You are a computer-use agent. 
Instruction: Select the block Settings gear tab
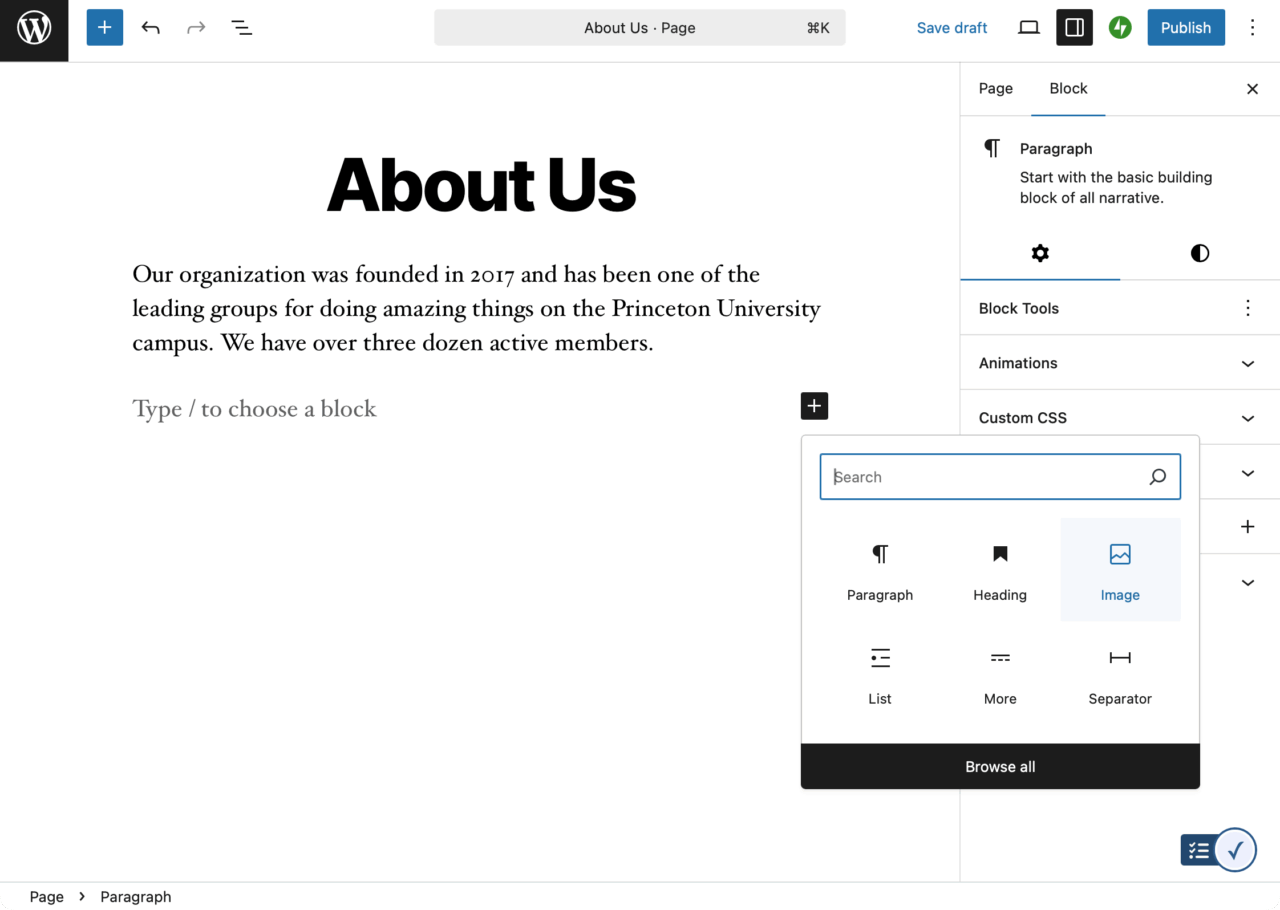click(x=1040, y=253)
